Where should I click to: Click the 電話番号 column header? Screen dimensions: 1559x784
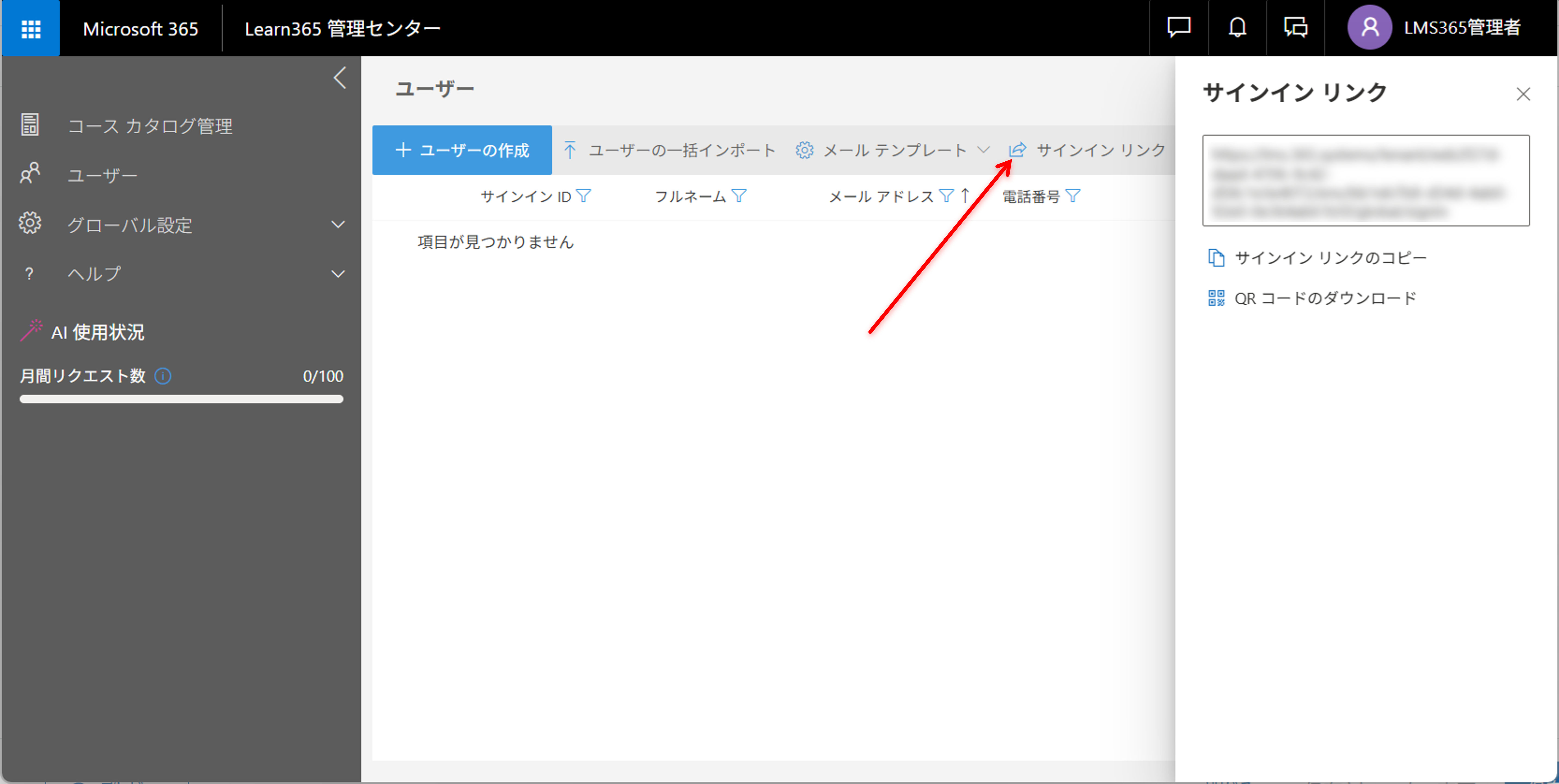1031,196
